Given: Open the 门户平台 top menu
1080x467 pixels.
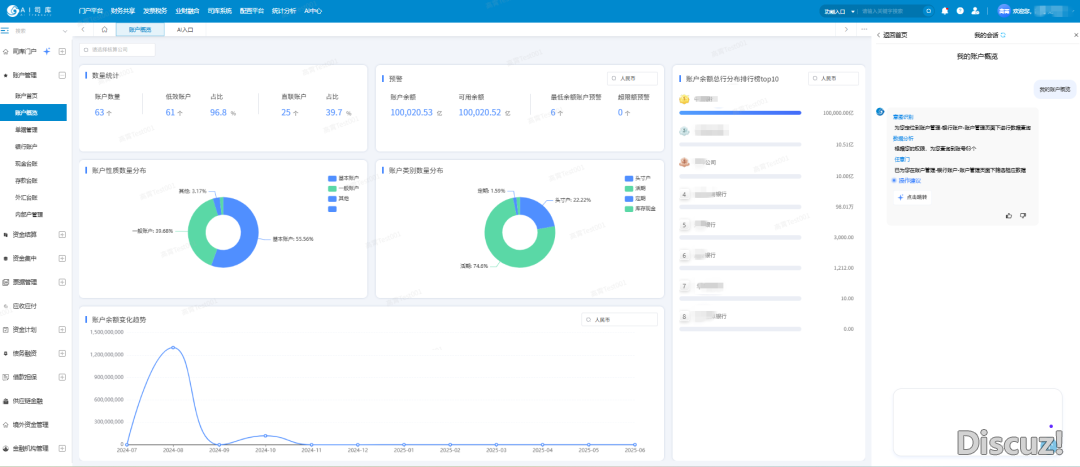Looking at the screenshot, I should [91, 11].
